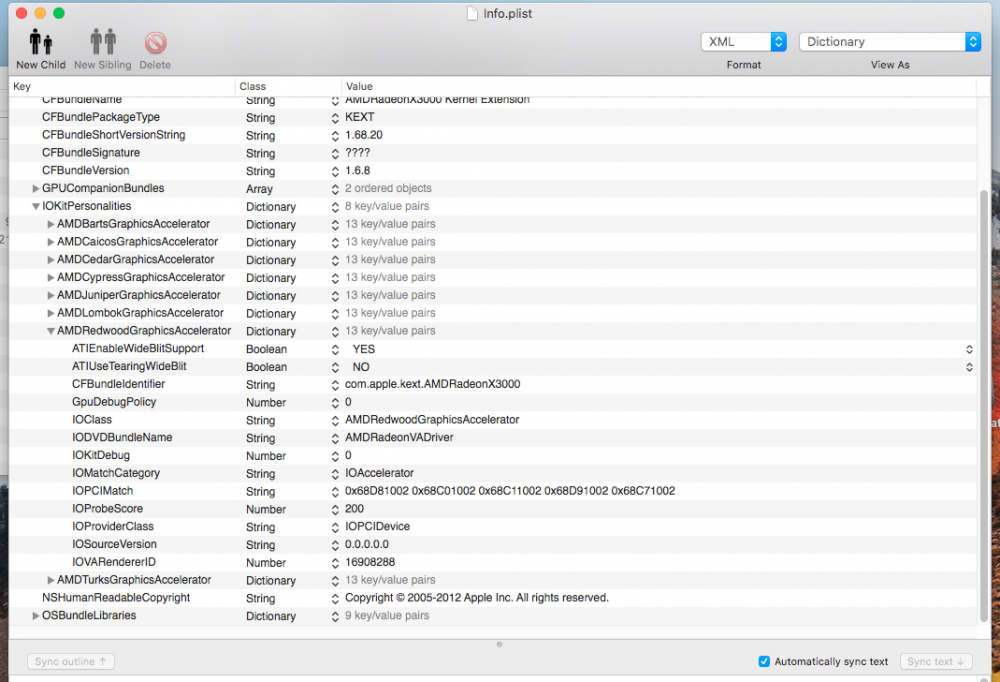
Task: Click the New Child toolbar icon
Action: (40, 42)
